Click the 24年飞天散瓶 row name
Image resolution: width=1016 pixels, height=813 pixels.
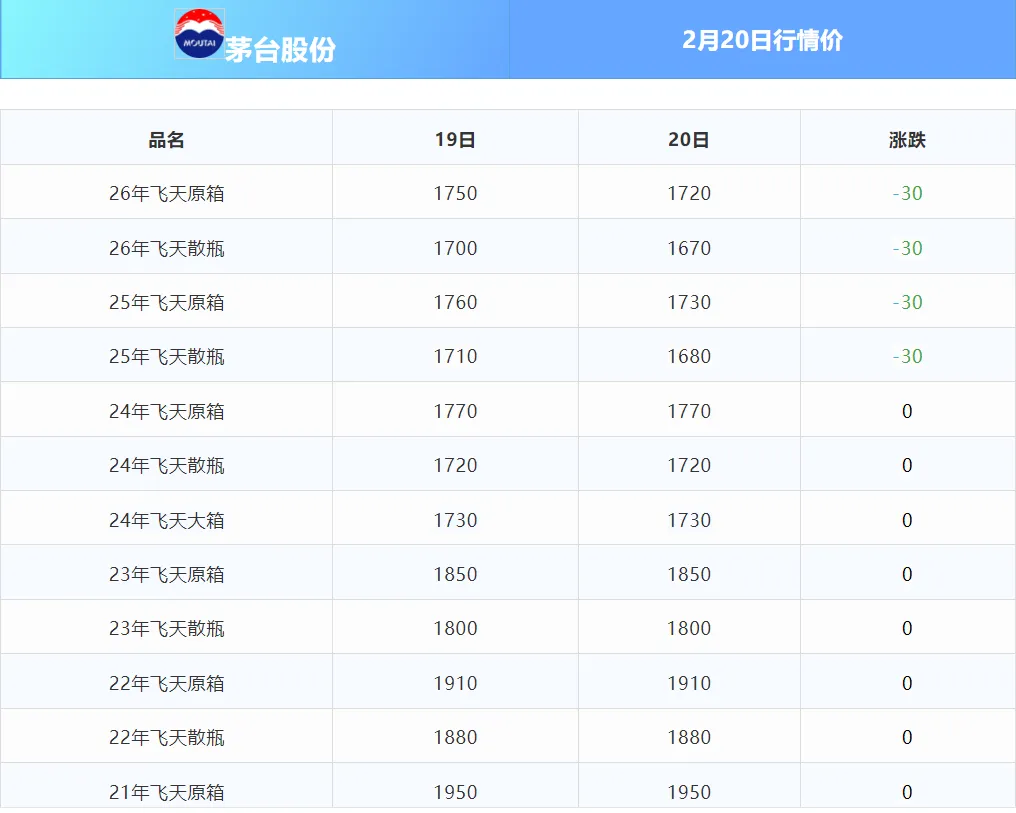[x=167, y=465]
